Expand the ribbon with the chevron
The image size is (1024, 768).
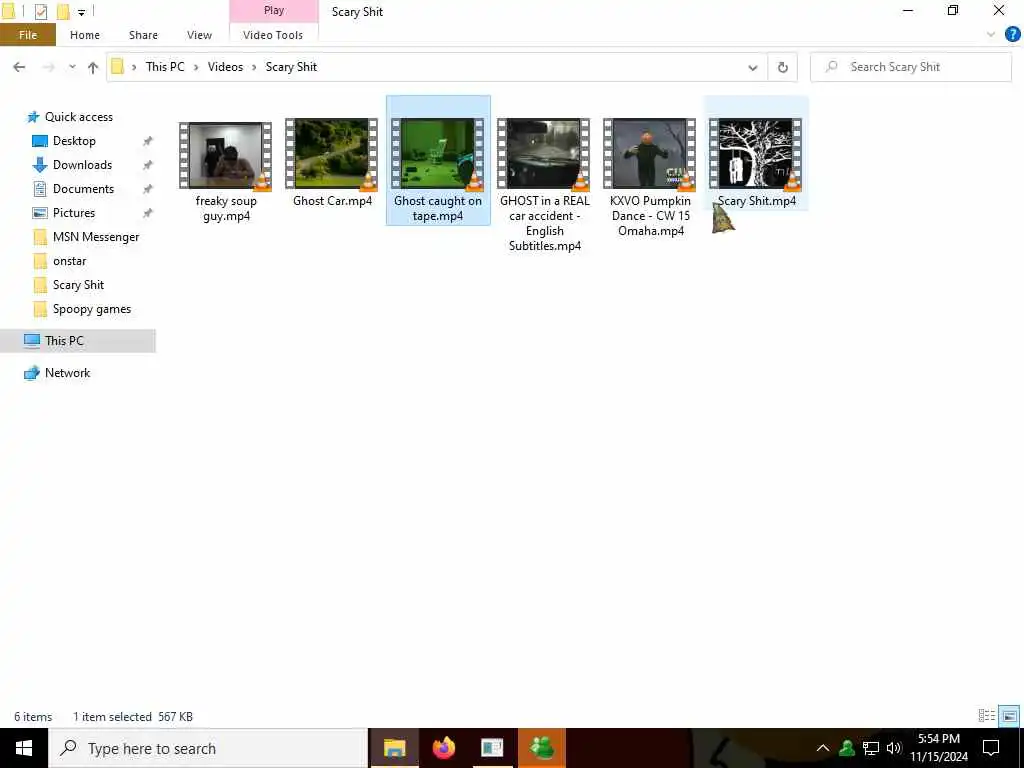991,35
